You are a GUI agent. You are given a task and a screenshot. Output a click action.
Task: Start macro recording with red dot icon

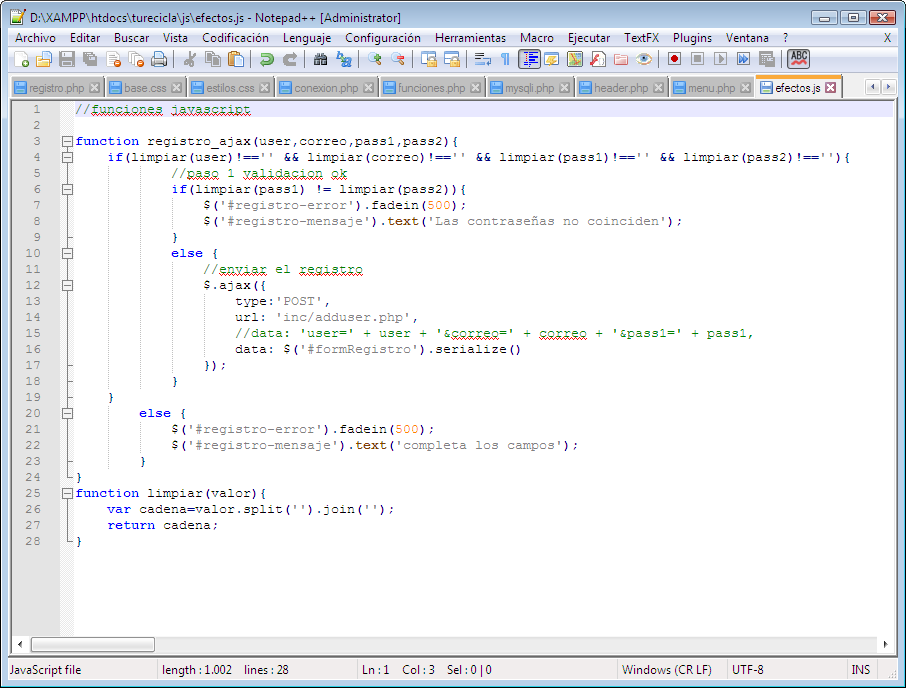[674, 59]
